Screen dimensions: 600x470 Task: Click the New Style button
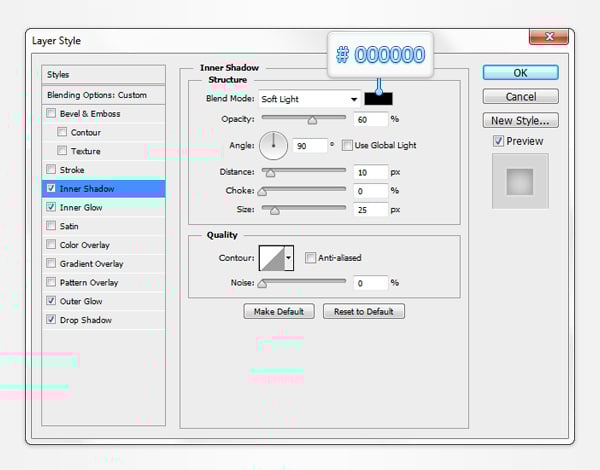(520, 121)
